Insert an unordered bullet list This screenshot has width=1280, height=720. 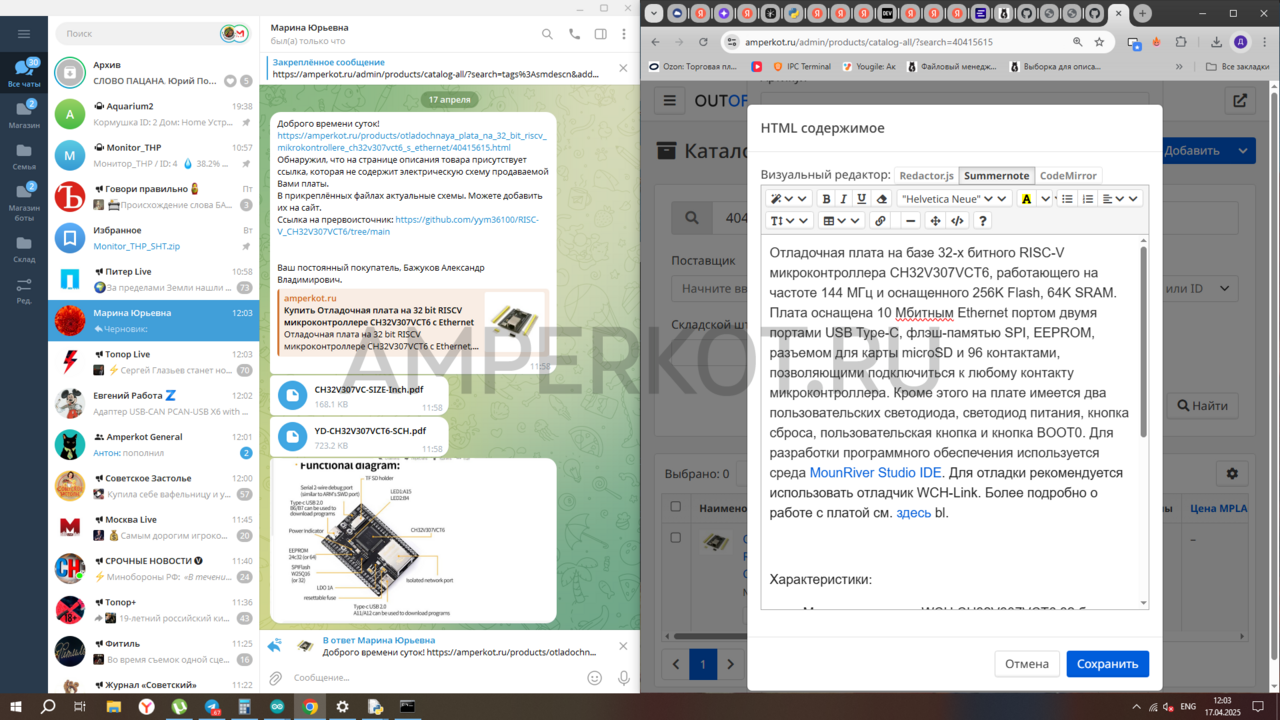pyautogui.click(x=1068, y=199)
